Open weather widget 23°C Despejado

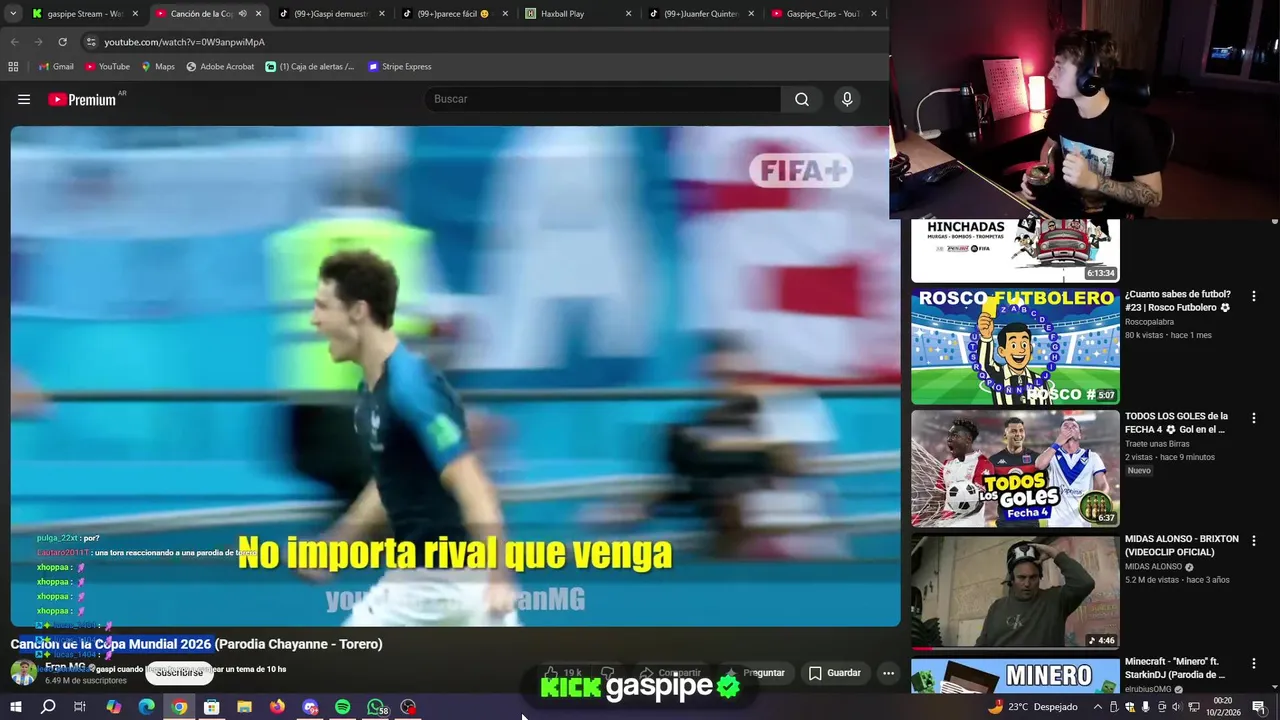(1033, 707)
